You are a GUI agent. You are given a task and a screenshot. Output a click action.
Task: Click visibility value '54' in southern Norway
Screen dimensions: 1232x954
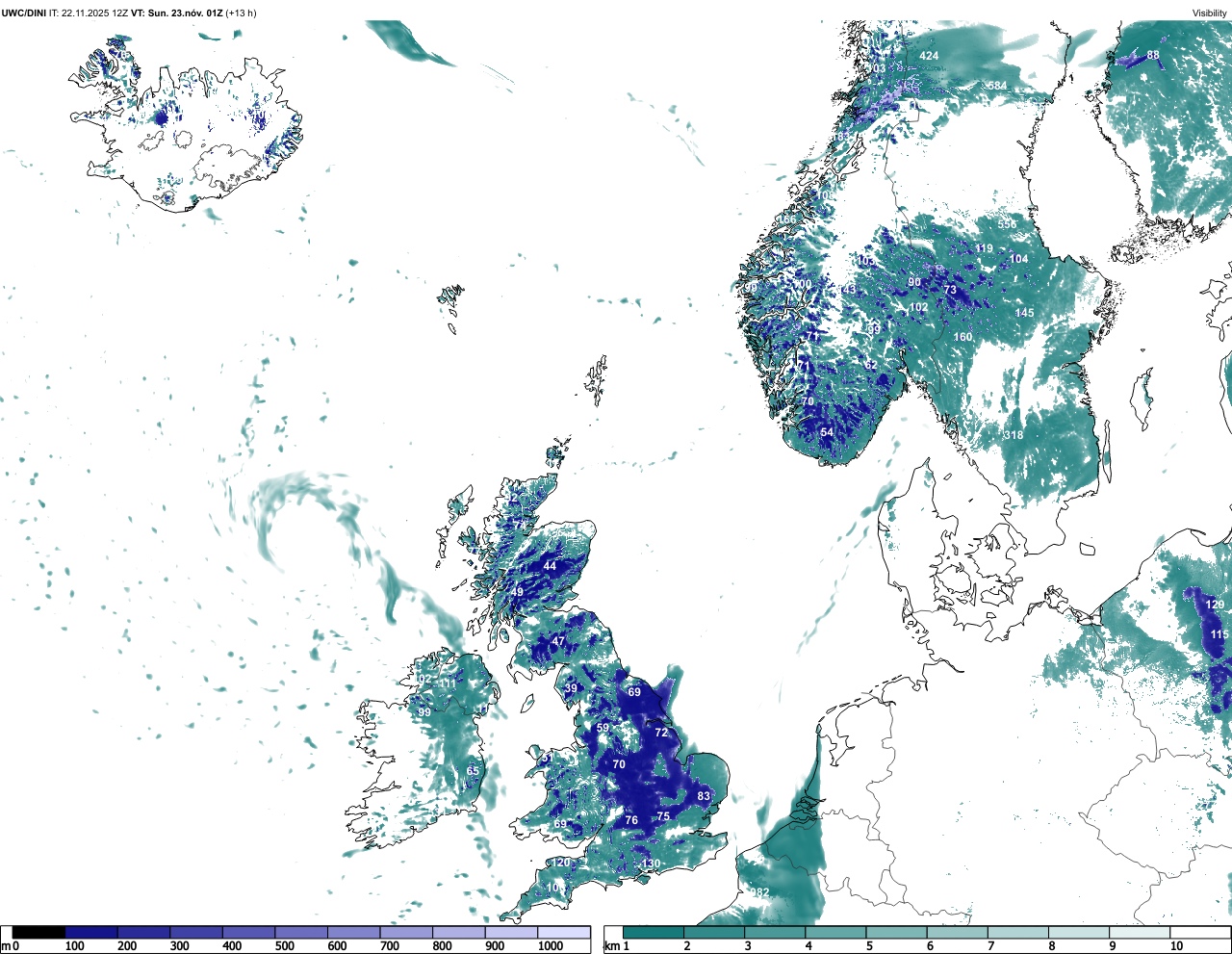827,432
